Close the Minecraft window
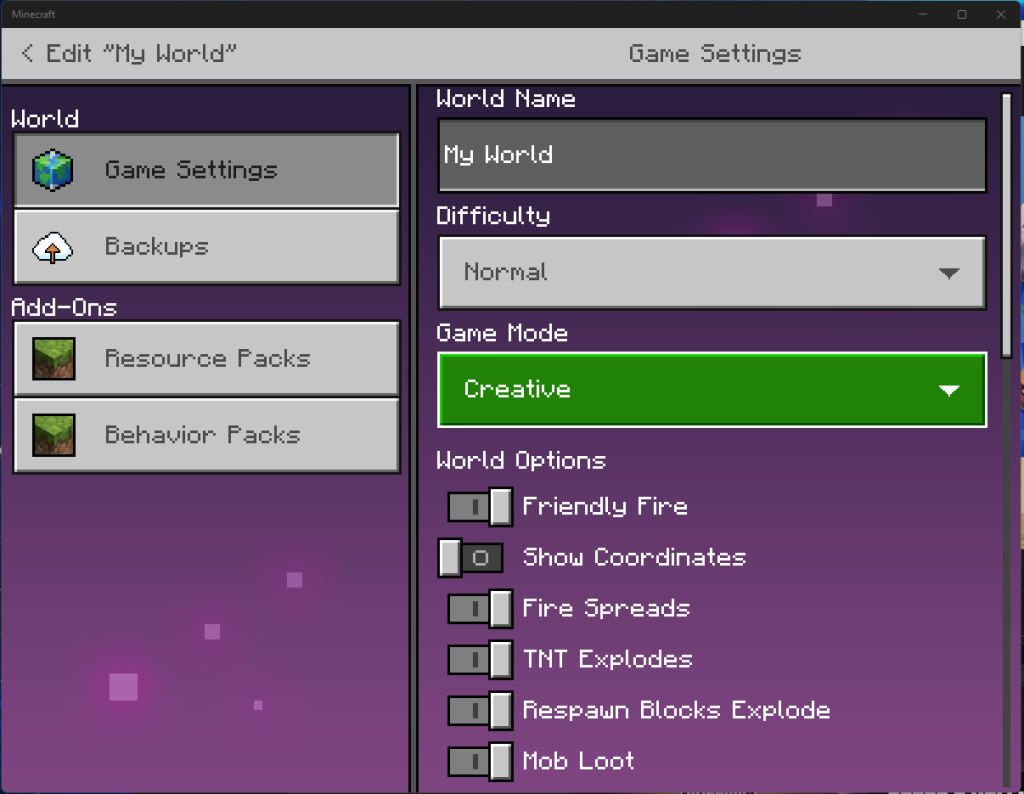The width and height of the screenshot is (1024, 794). tap(1001, 14)
